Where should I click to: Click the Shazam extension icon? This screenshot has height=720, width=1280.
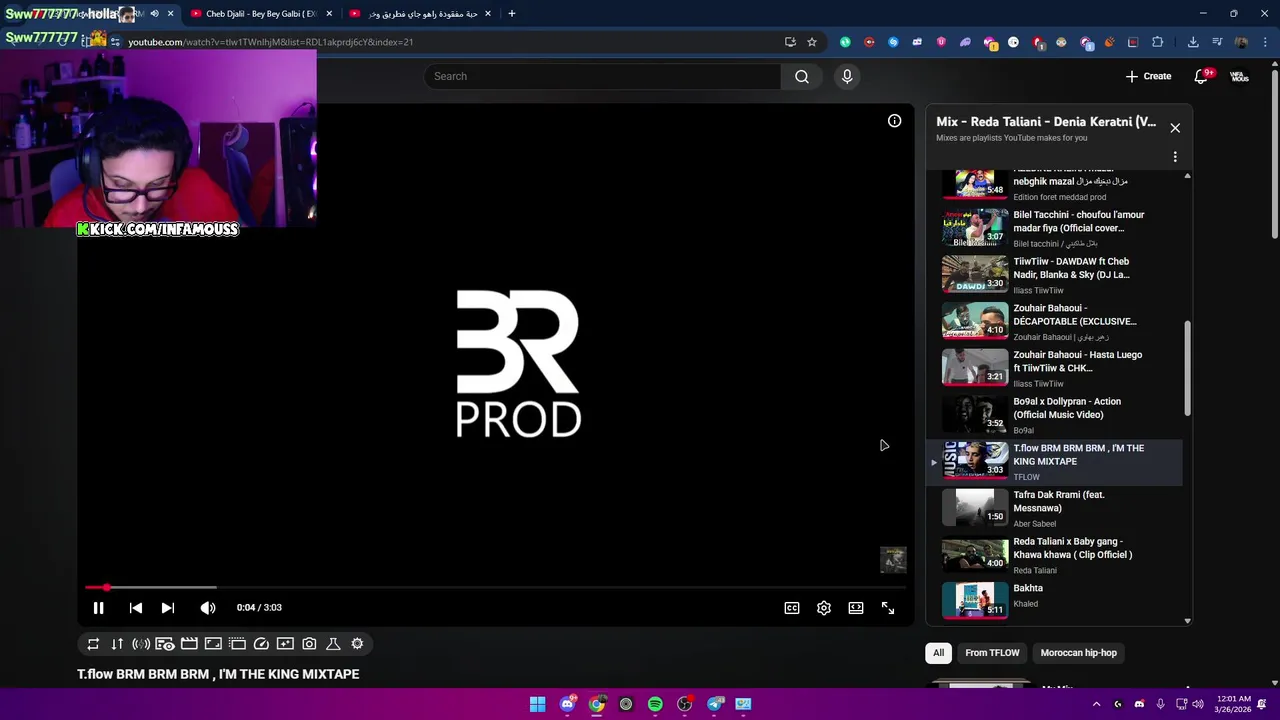893,42
